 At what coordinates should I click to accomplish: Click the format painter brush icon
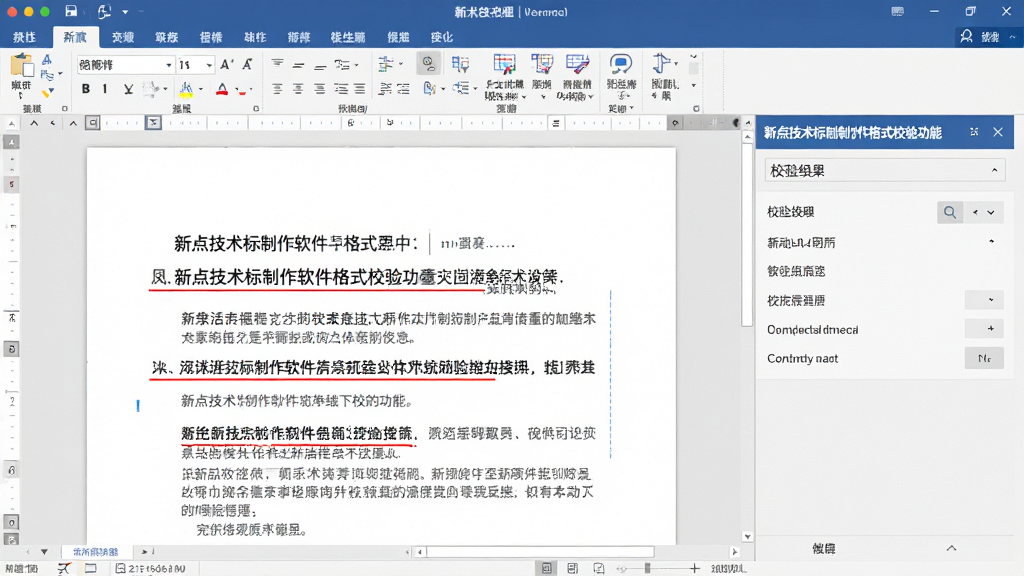46,92
